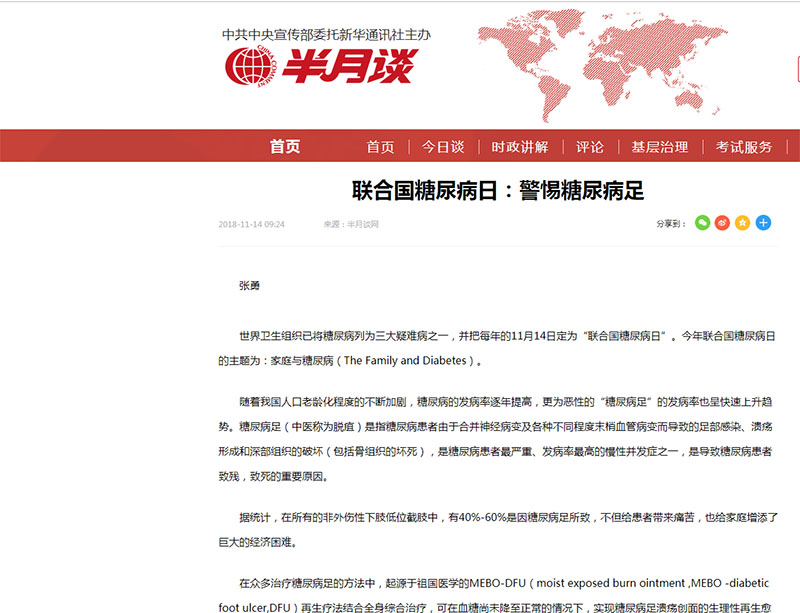Click the article headline 联合国糖尿病日
Screen dimensions: 800x613
point(498,190)
